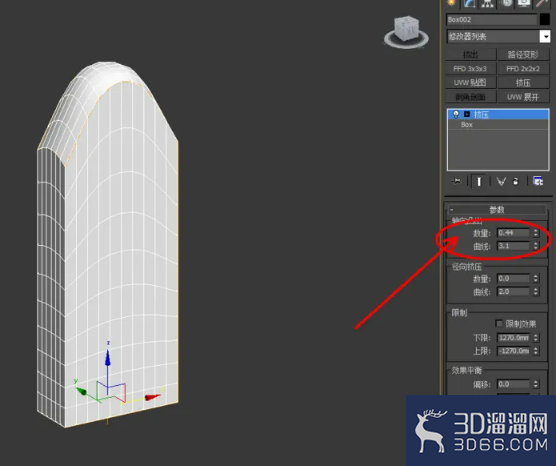Click the Box002 object name field
The image size is (556, 466).
click(x=491, y=20)
